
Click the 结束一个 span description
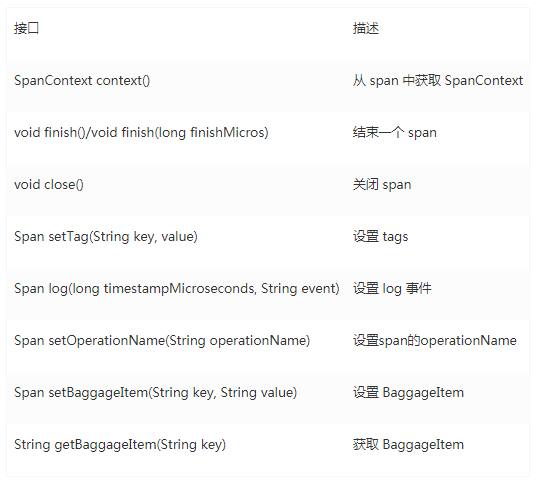tap(394, 133)
